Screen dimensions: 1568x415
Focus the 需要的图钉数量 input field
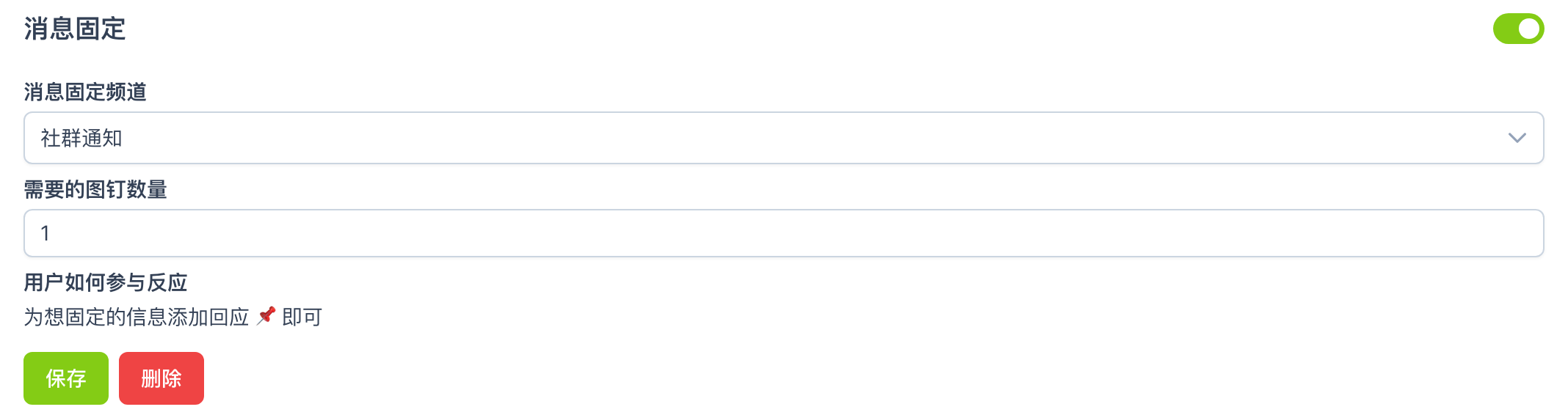(783, 233)
